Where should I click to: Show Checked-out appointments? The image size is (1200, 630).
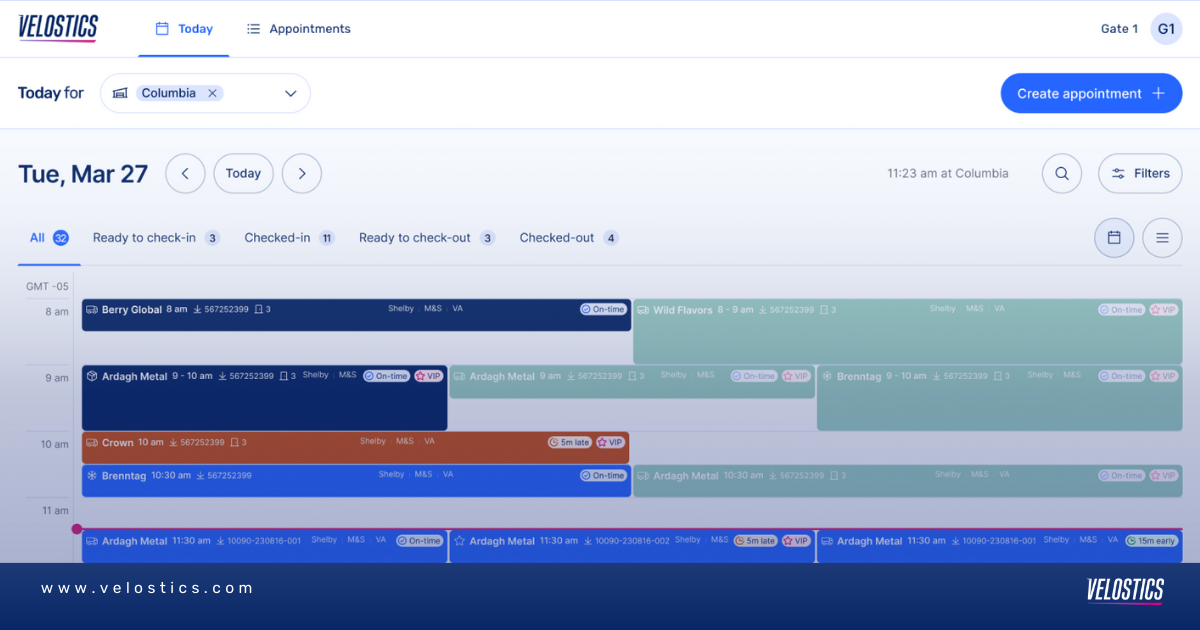coord(569,238)
